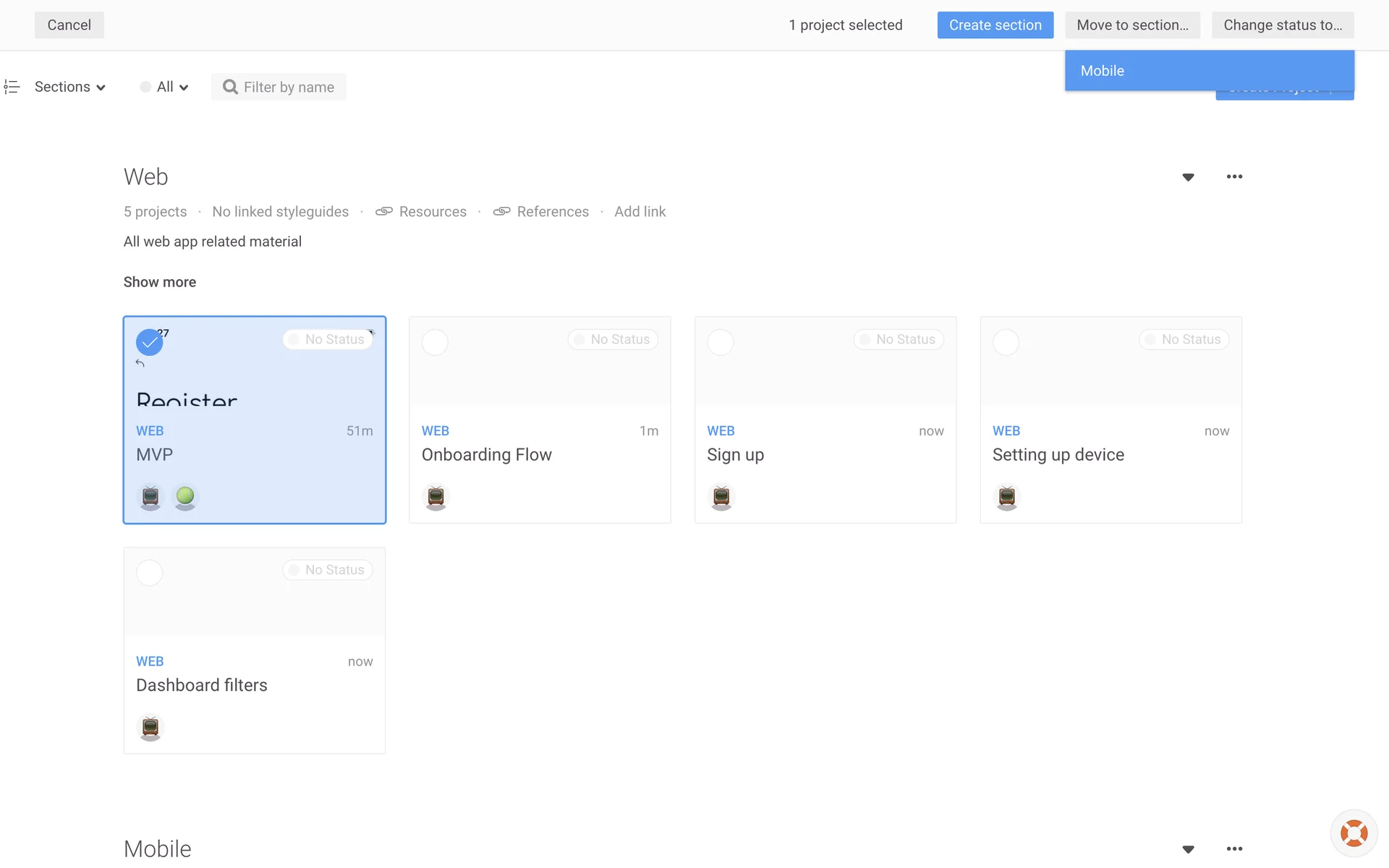The height and width of the screenshot is (868, 1389).
Task: Click the member avatar on the Sign up card
Action: [721, 496]
